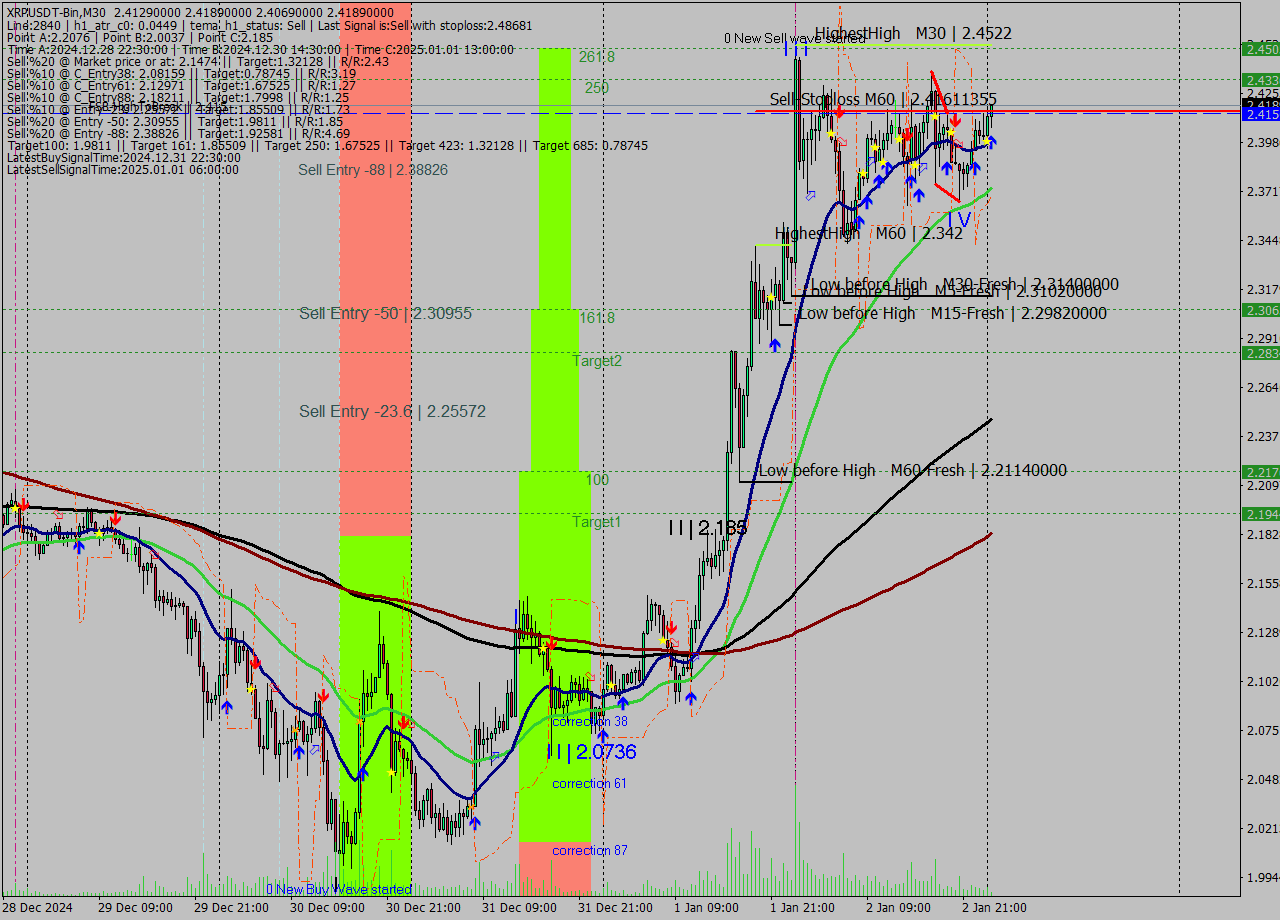Click 'Low before High M15-Fresh | 2.29820000'
This screenshot has height=920, width=1280.
tap(951, 313)
